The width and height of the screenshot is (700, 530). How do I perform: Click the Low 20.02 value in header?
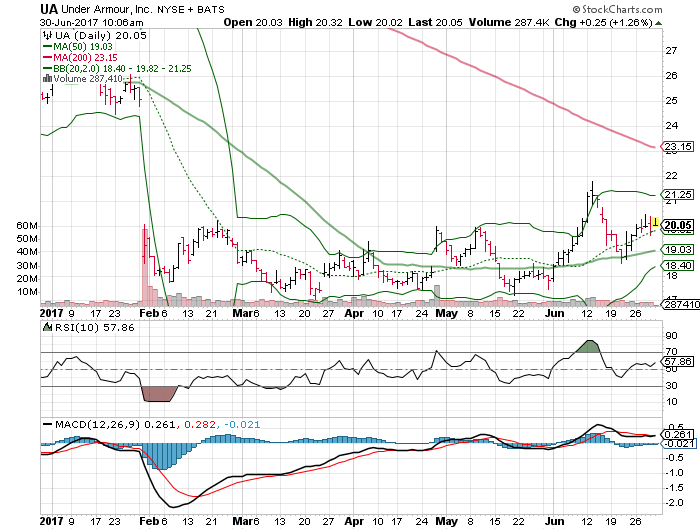point(375,22)
